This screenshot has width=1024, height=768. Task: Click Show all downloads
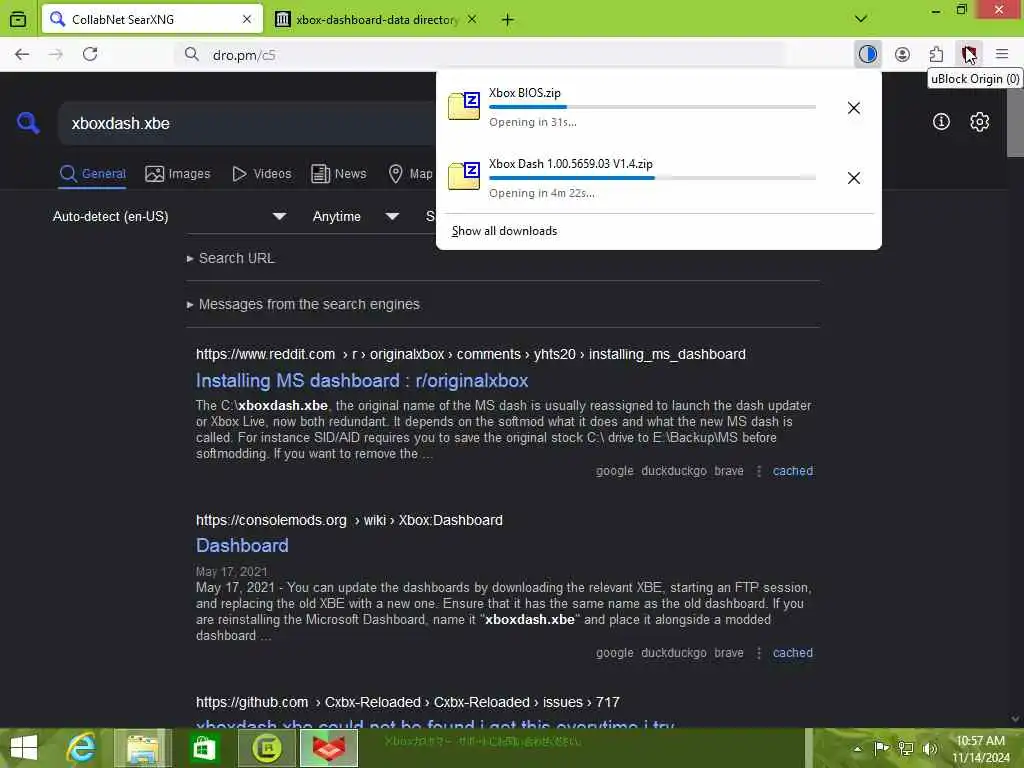pos(504,231)
